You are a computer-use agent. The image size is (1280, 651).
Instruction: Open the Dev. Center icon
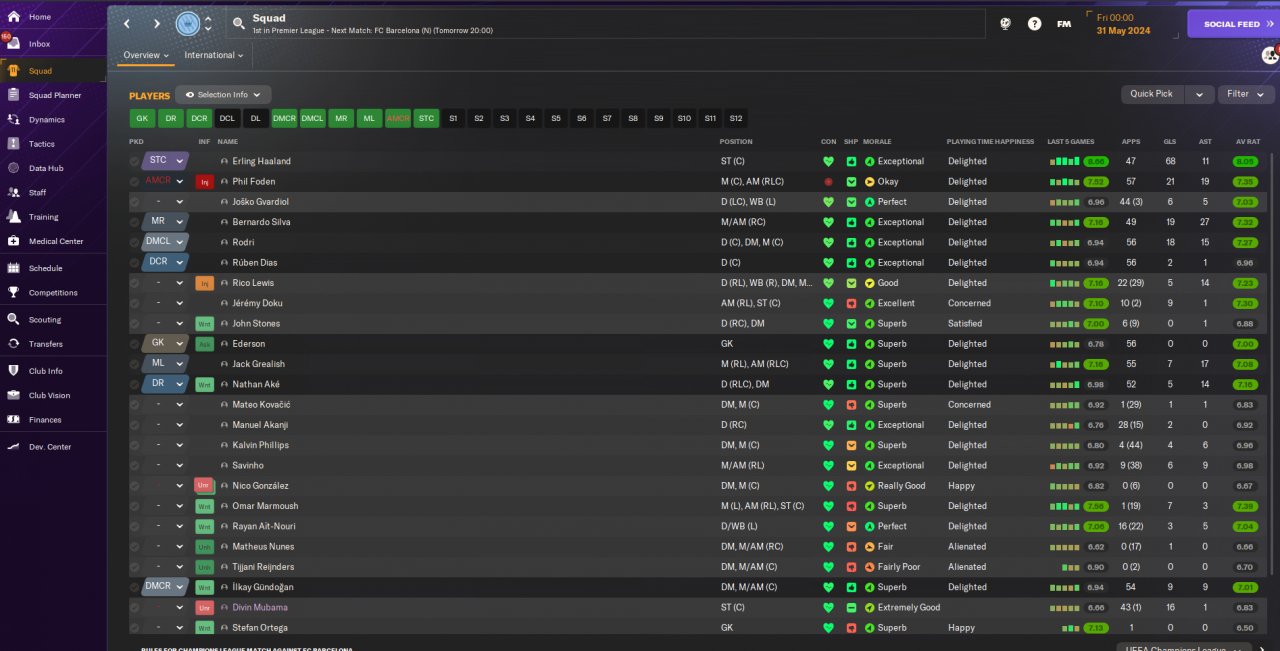pyautogui.click(x=13, y=447)
